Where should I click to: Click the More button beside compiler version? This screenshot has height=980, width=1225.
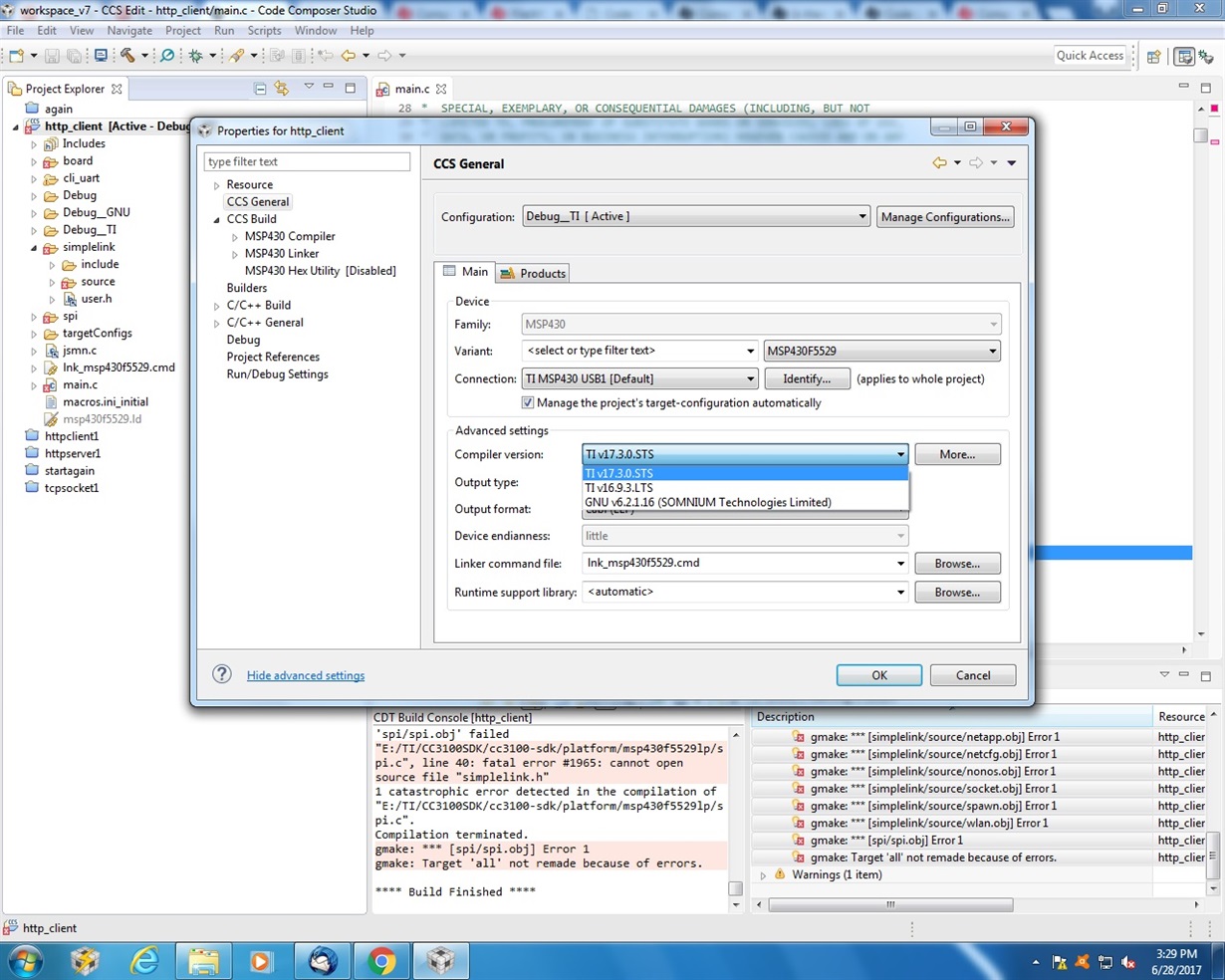957,454
